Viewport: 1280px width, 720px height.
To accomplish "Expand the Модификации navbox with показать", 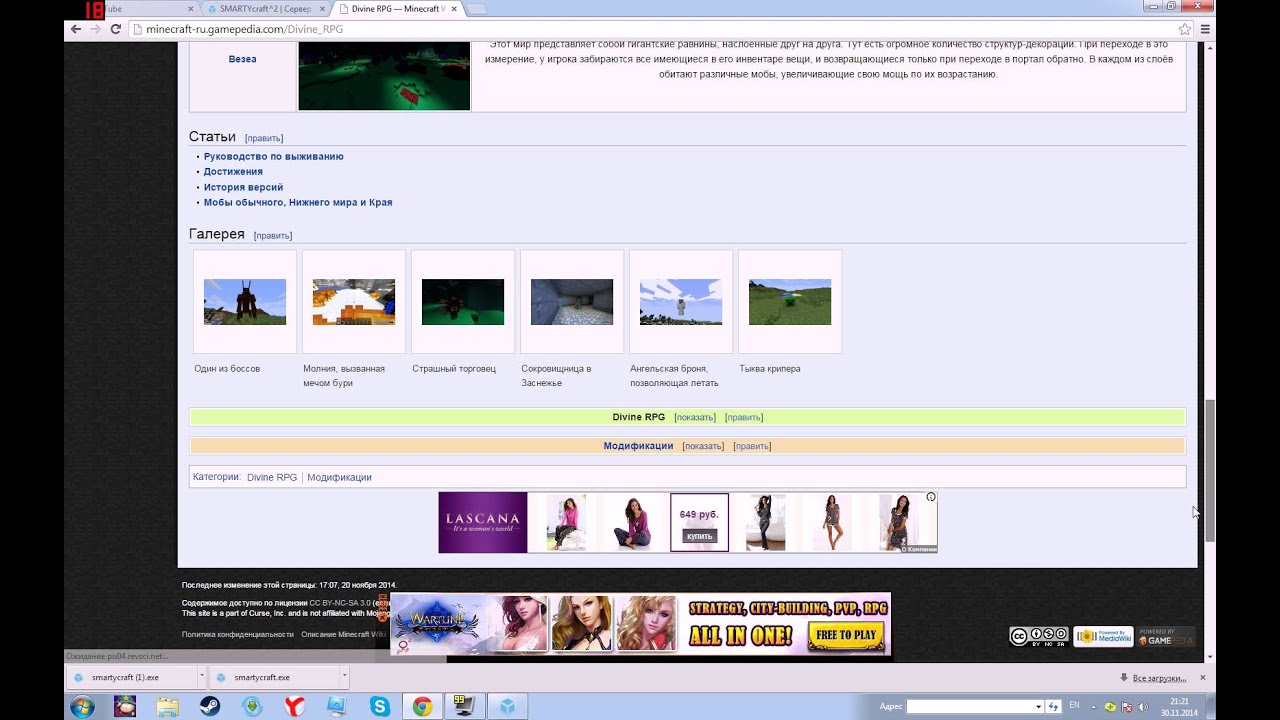I will pos(703,446).
